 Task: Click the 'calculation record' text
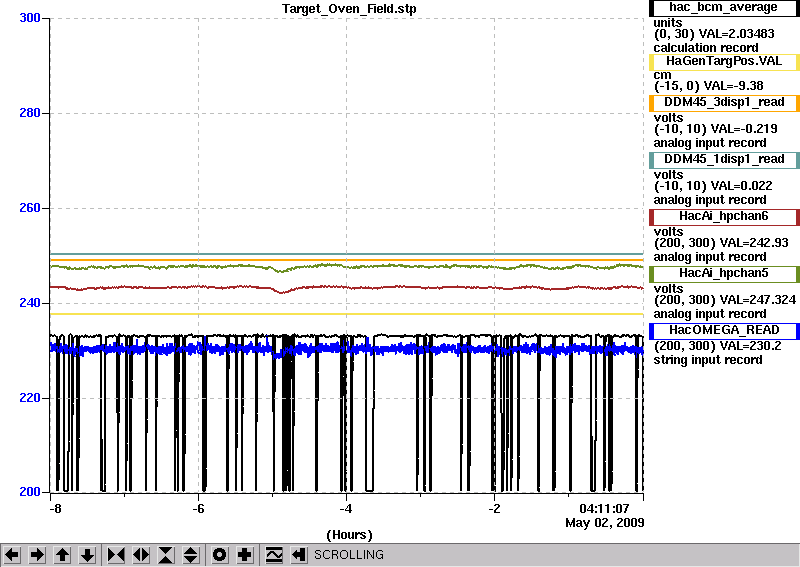pos(706,48)
